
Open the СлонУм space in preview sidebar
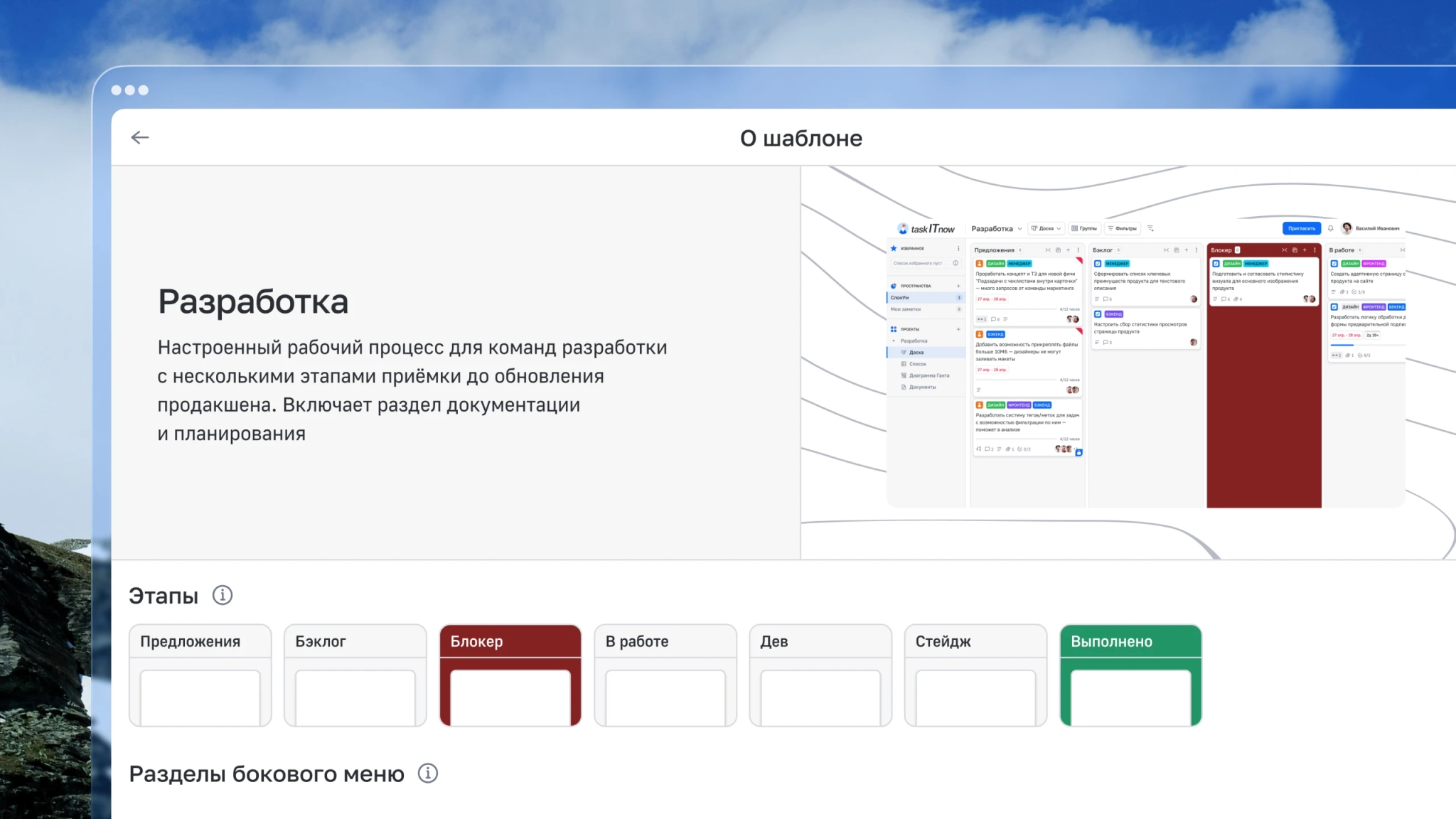(926, 298)
